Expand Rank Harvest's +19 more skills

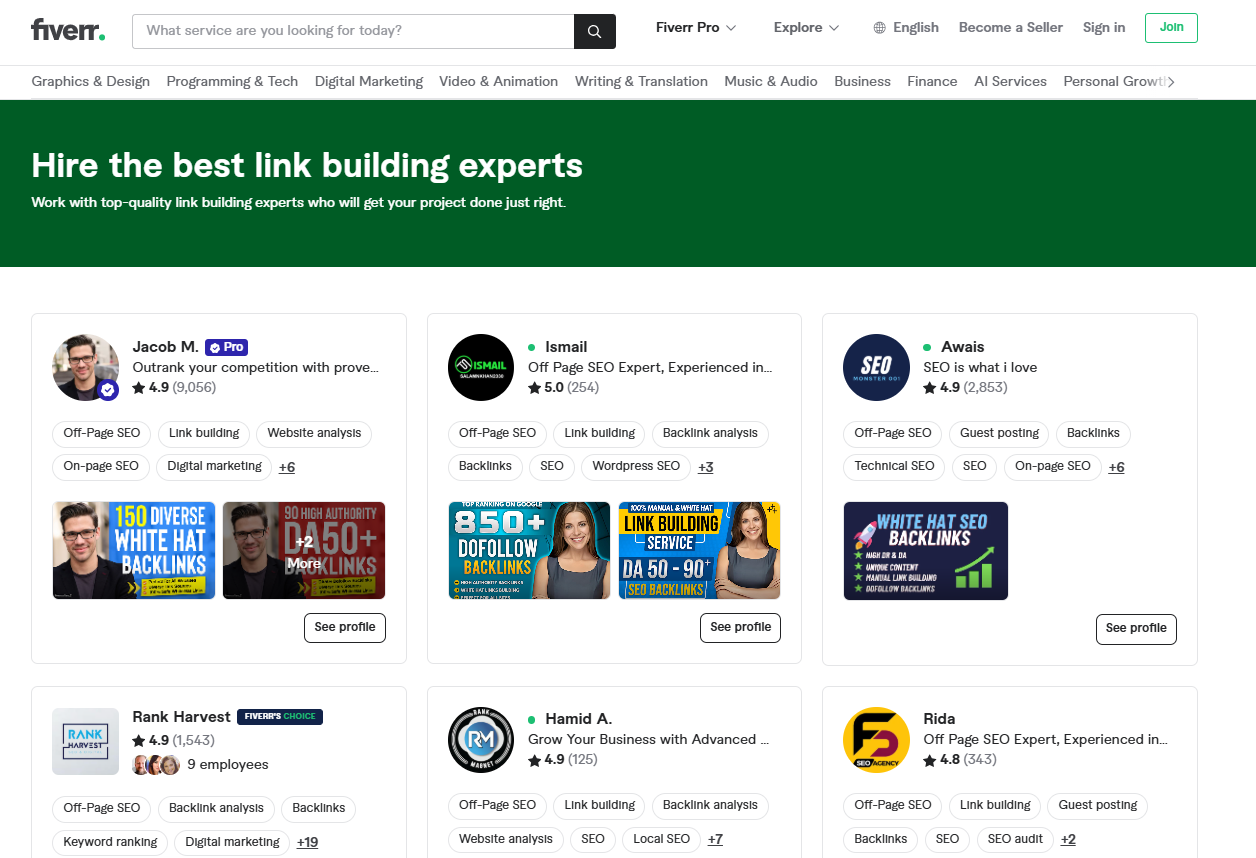coord(308,842)
